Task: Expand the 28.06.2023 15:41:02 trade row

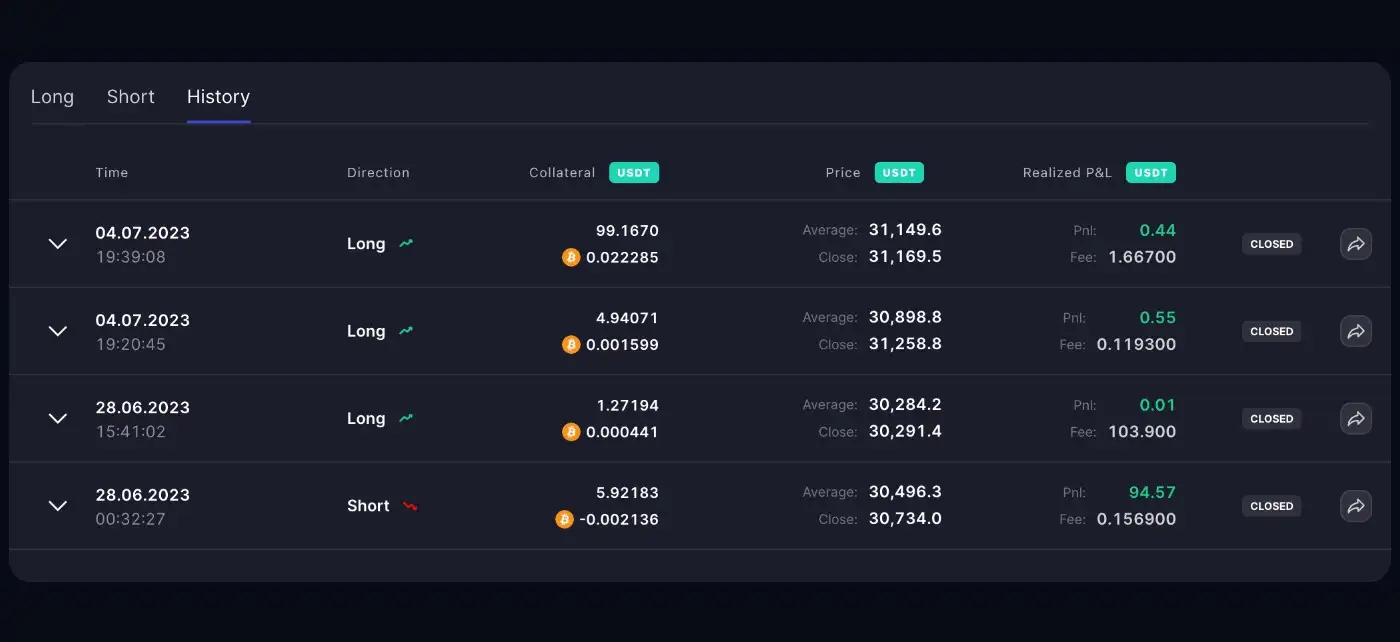Action: [x=58, y=419]
